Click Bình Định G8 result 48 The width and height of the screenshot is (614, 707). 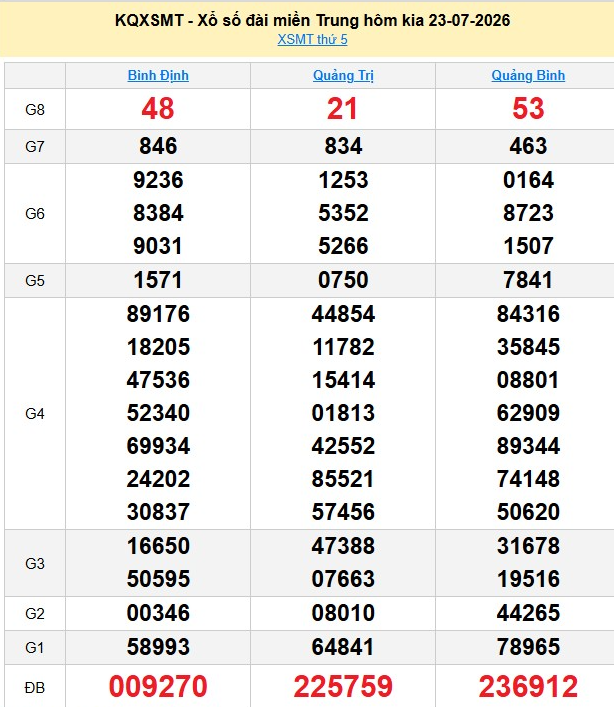coord(158,109)
